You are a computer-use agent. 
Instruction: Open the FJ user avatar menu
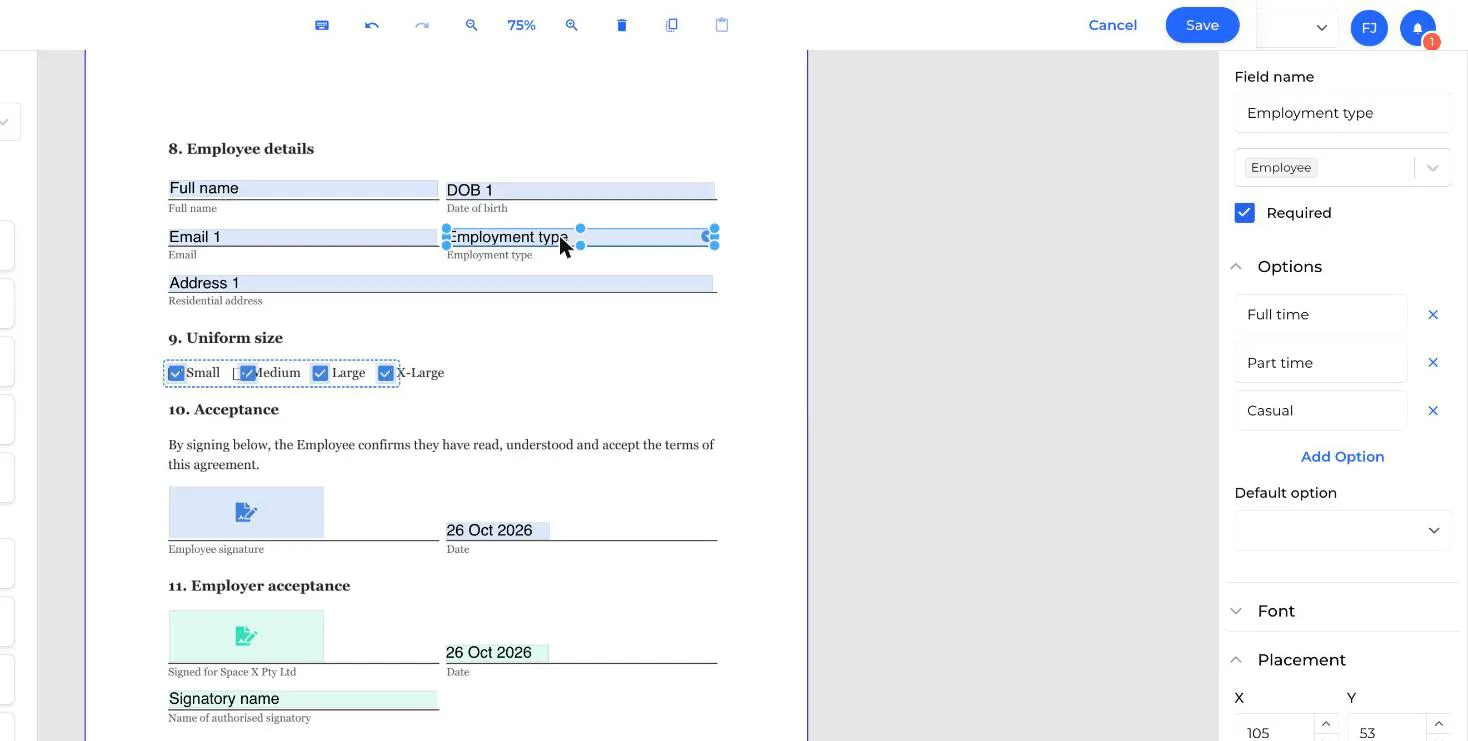[x=1369, y=27]
